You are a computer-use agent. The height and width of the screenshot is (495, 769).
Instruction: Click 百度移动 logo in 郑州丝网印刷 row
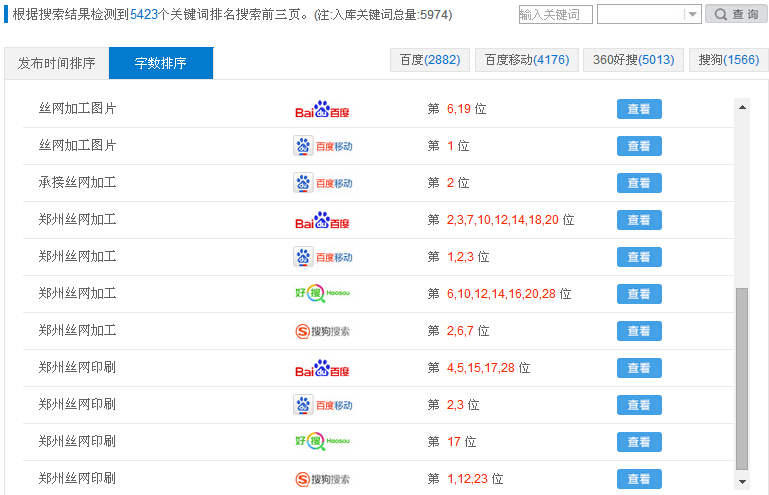[x=323, y=405]
